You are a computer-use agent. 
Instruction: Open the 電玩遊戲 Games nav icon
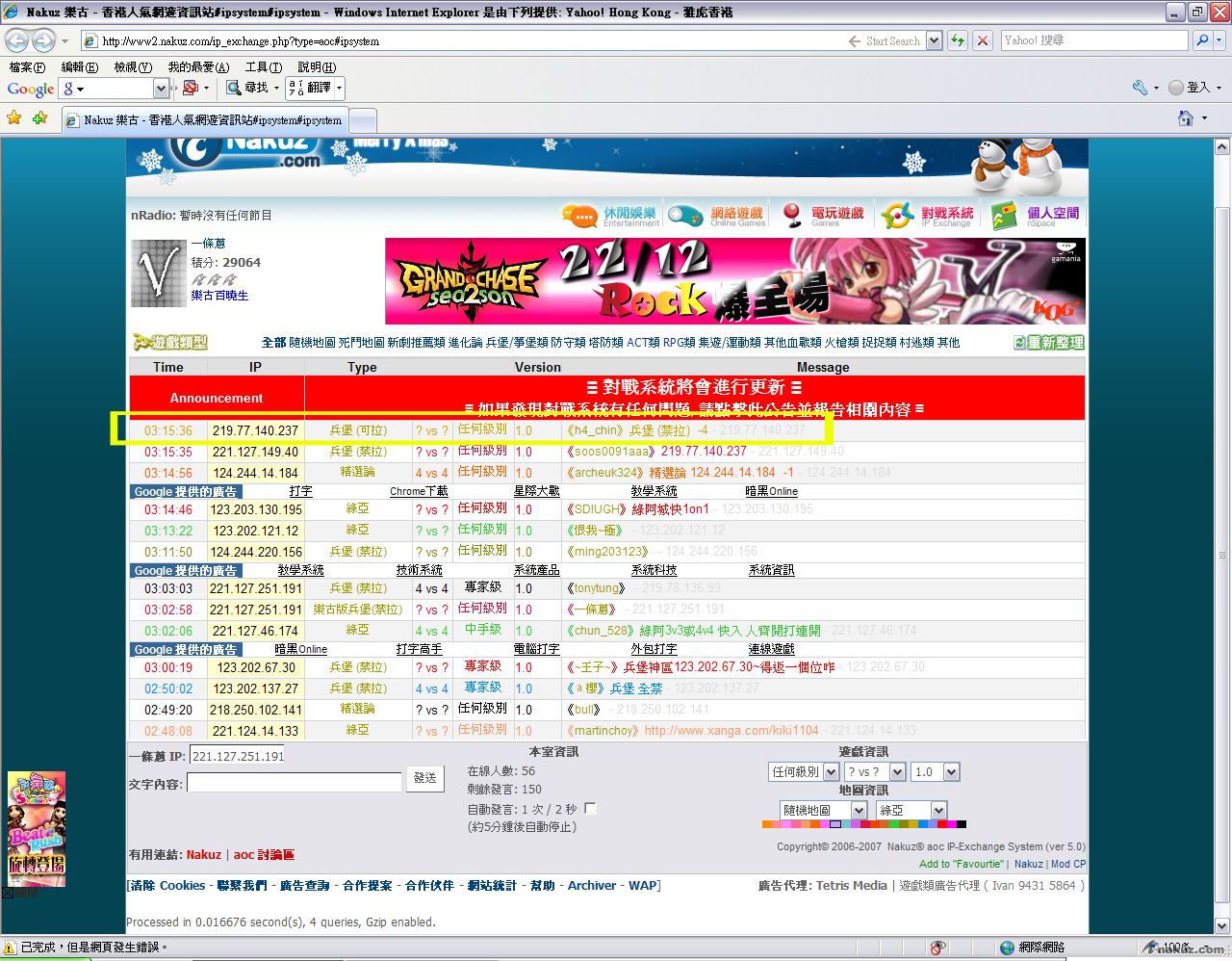pos(823,216)
